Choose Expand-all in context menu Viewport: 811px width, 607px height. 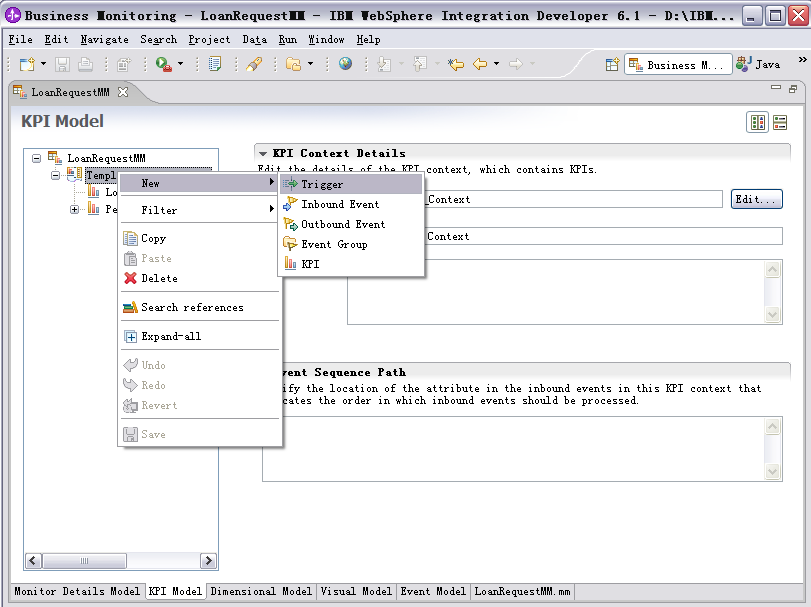[x=199, y=336]
